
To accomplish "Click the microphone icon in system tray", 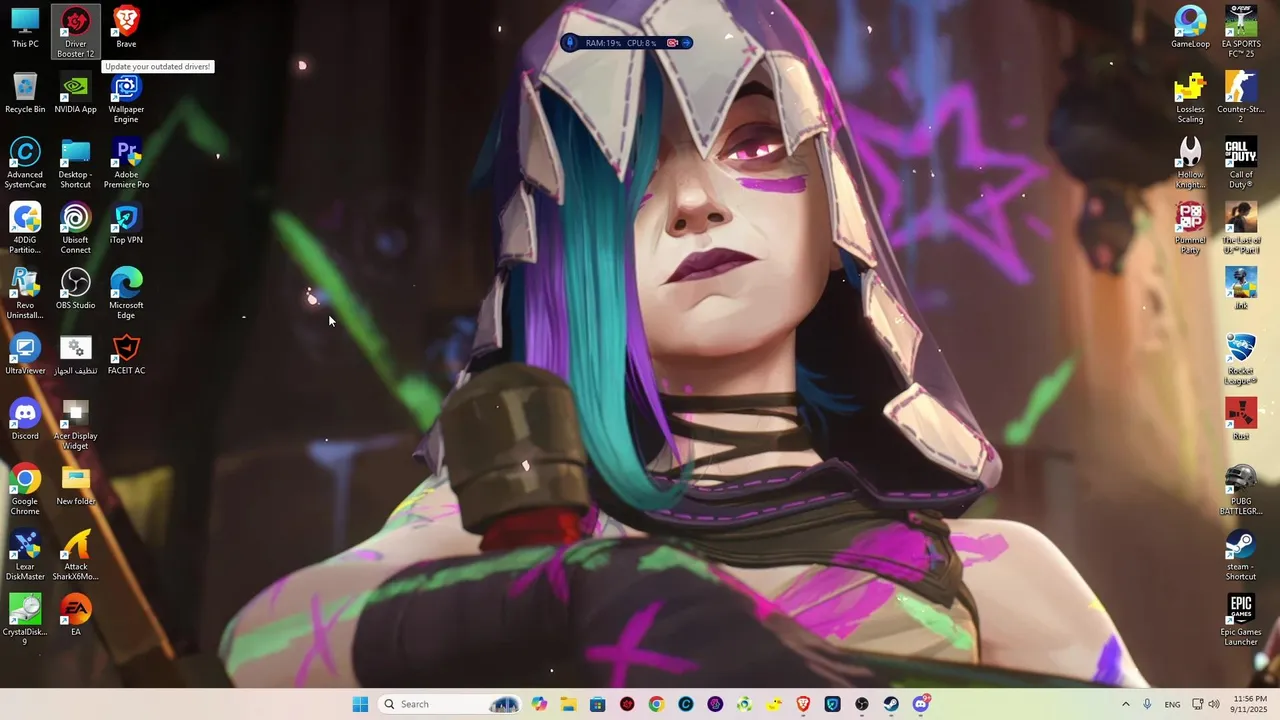I will 1147,704.
